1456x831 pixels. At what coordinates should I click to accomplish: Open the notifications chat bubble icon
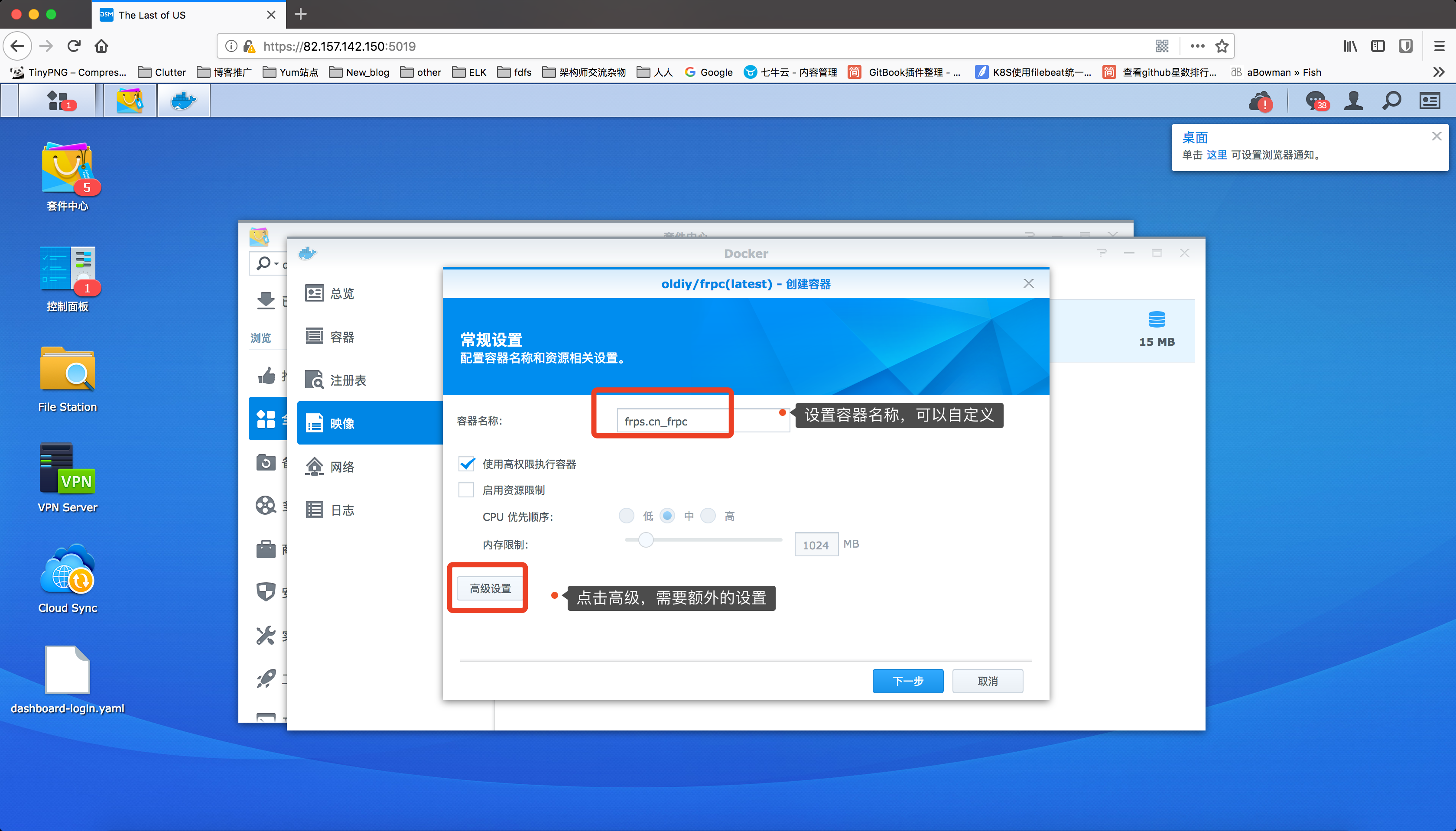click(1314, 101)
